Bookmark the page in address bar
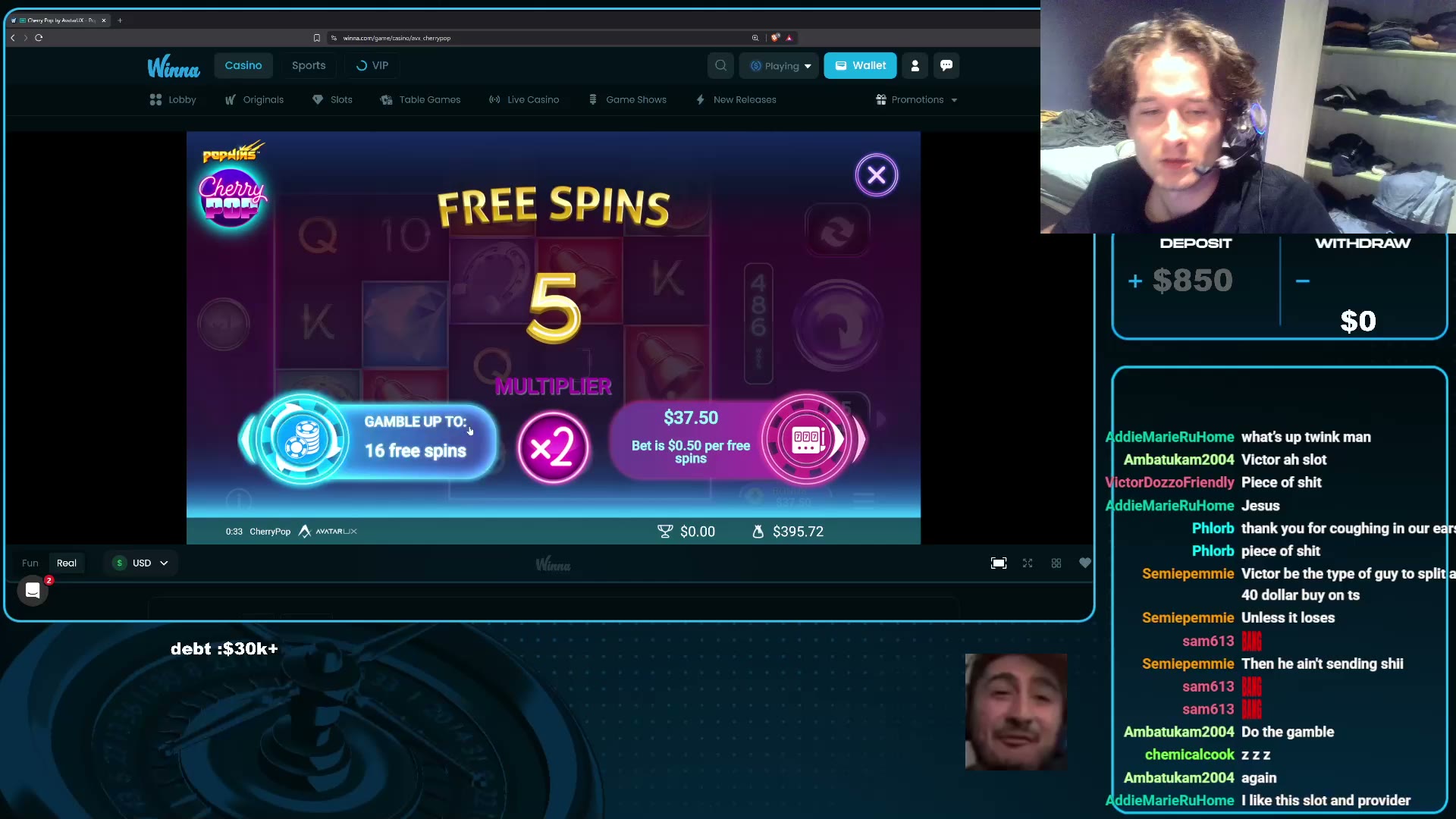The image size is (1456, 819). (317, 38)
